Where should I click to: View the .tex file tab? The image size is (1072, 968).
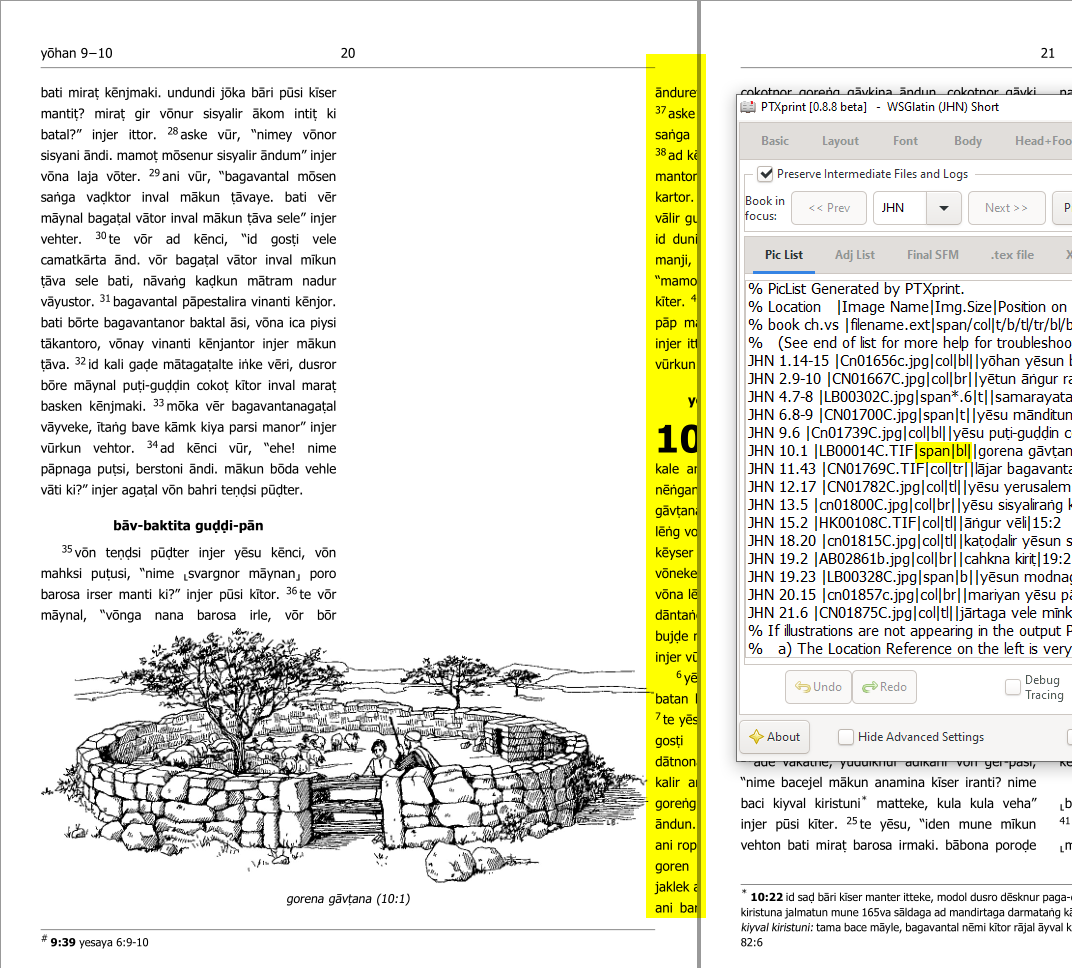1011,255
